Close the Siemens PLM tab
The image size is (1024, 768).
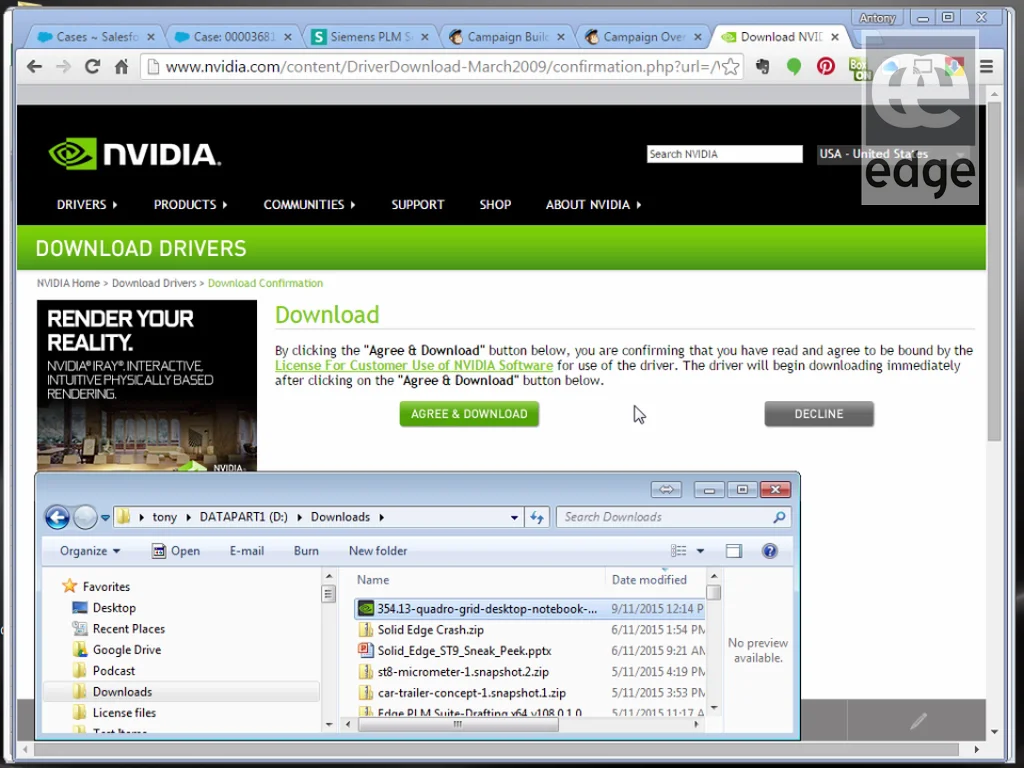coord(424,37)
